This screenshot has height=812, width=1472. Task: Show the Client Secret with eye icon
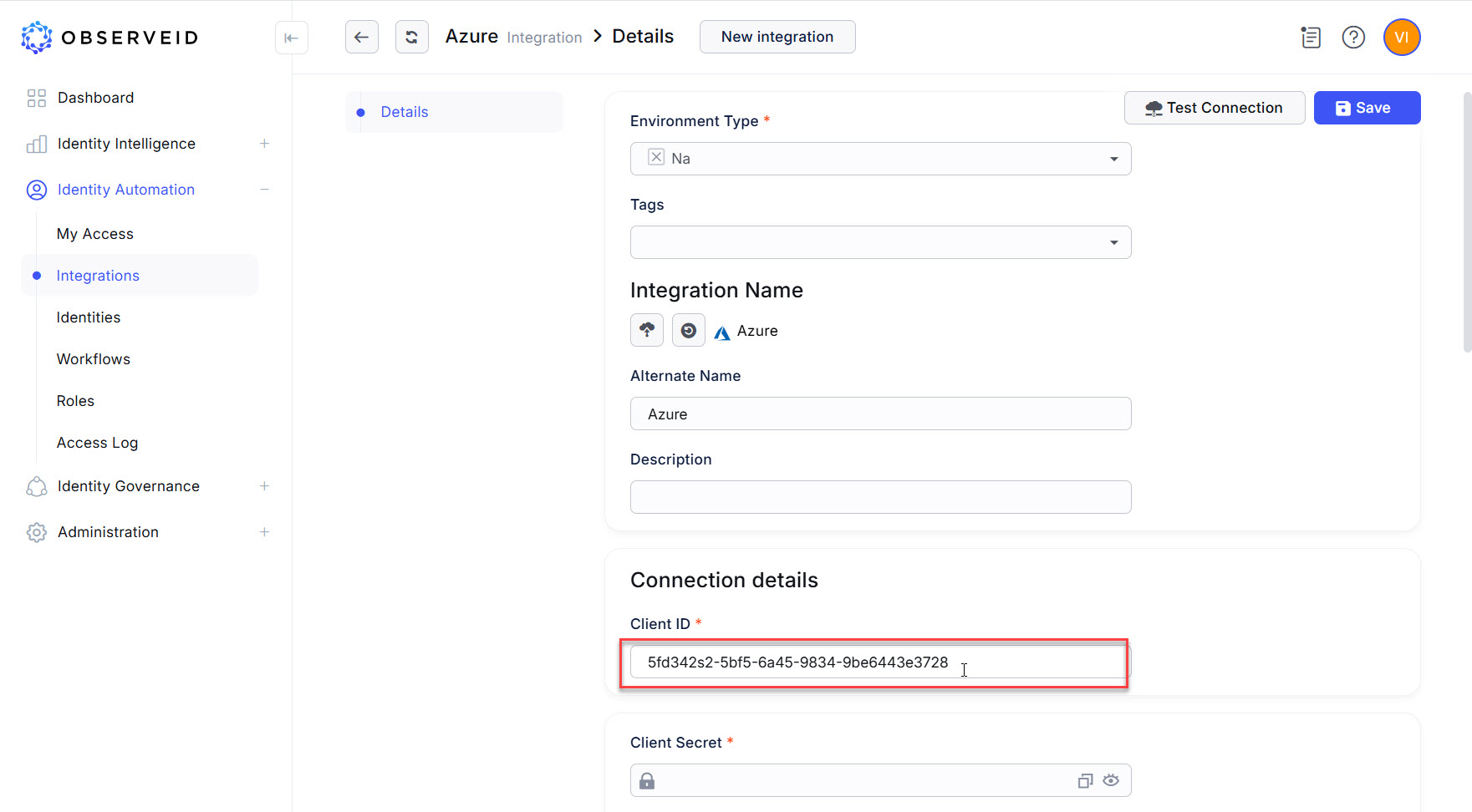[x=1110, y=780]
